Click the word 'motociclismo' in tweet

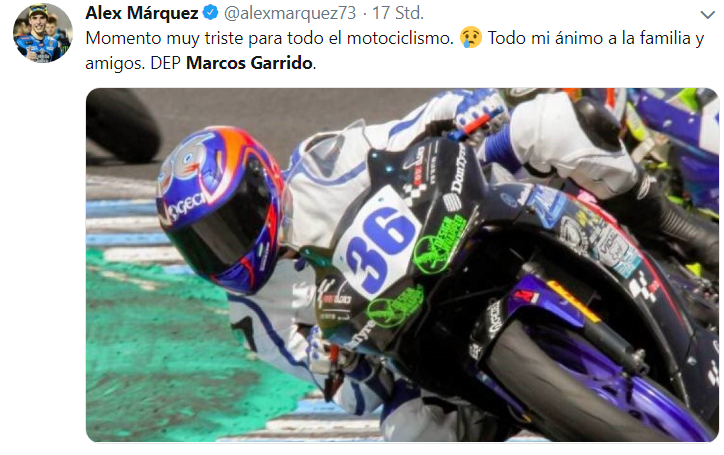pos(400,38)
